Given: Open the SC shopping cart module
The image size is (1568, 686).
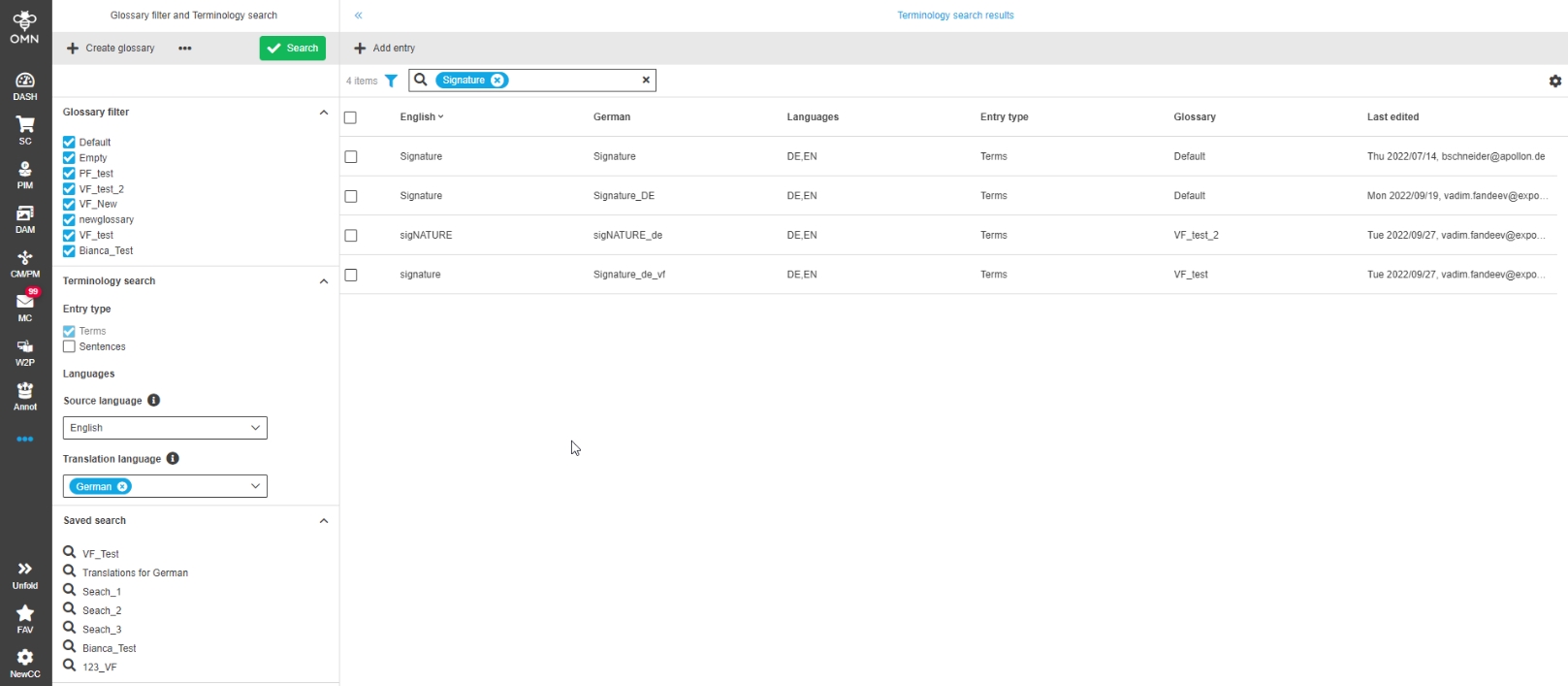Looking at the screenshot, I should [25, 129].
